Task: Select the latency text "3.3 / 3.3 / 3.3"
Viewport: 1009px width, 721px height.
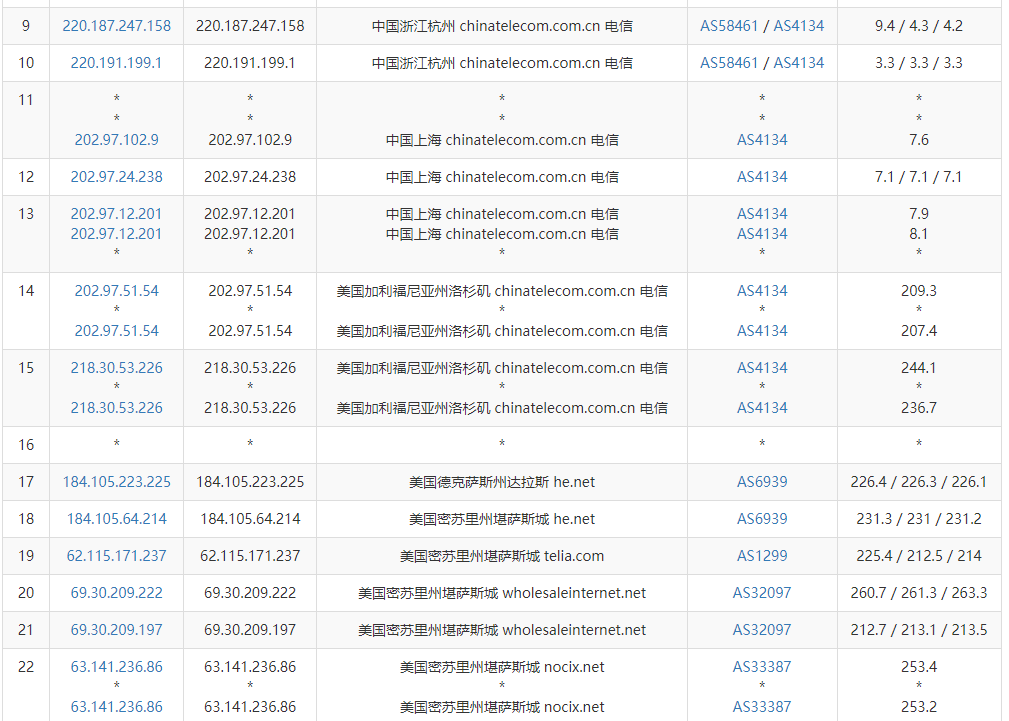Action: (x=919, y=63)
